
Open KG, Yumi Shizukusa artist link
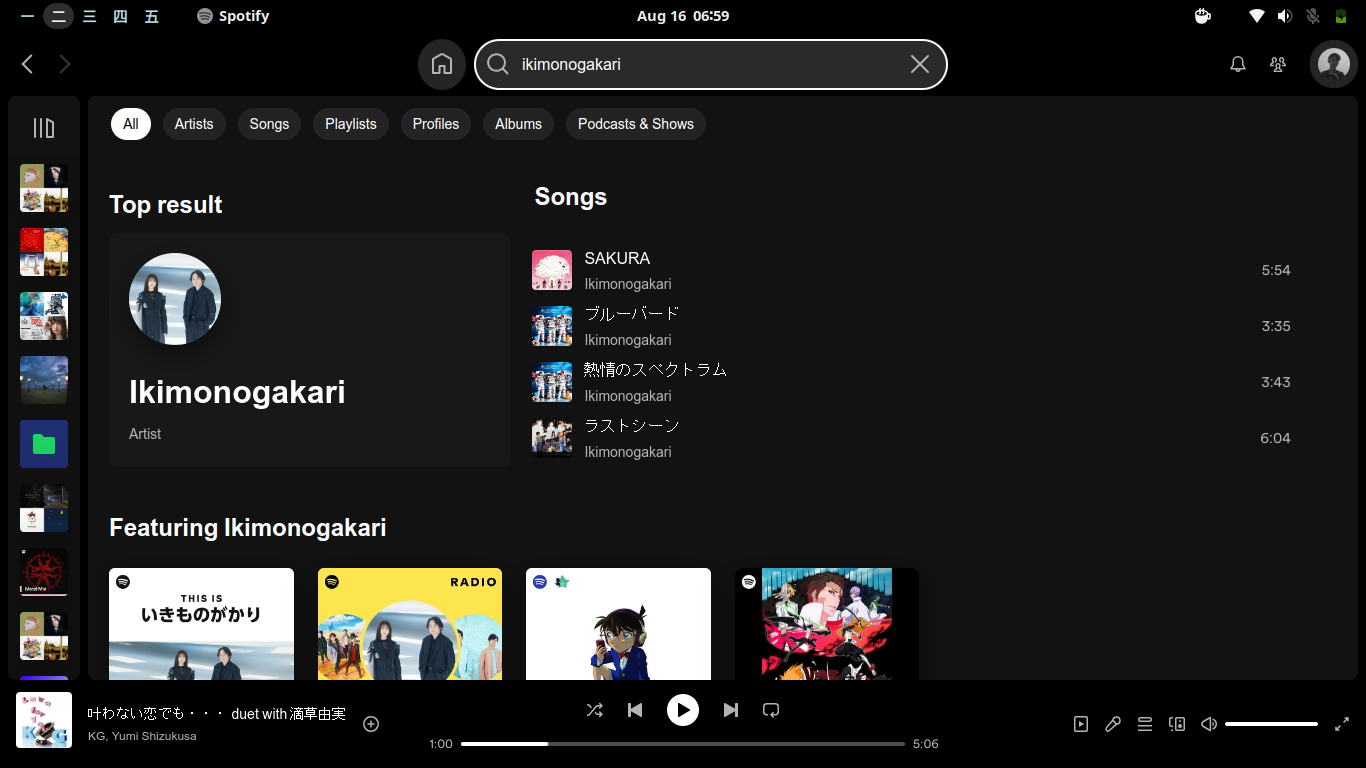(x=142, y=736)
